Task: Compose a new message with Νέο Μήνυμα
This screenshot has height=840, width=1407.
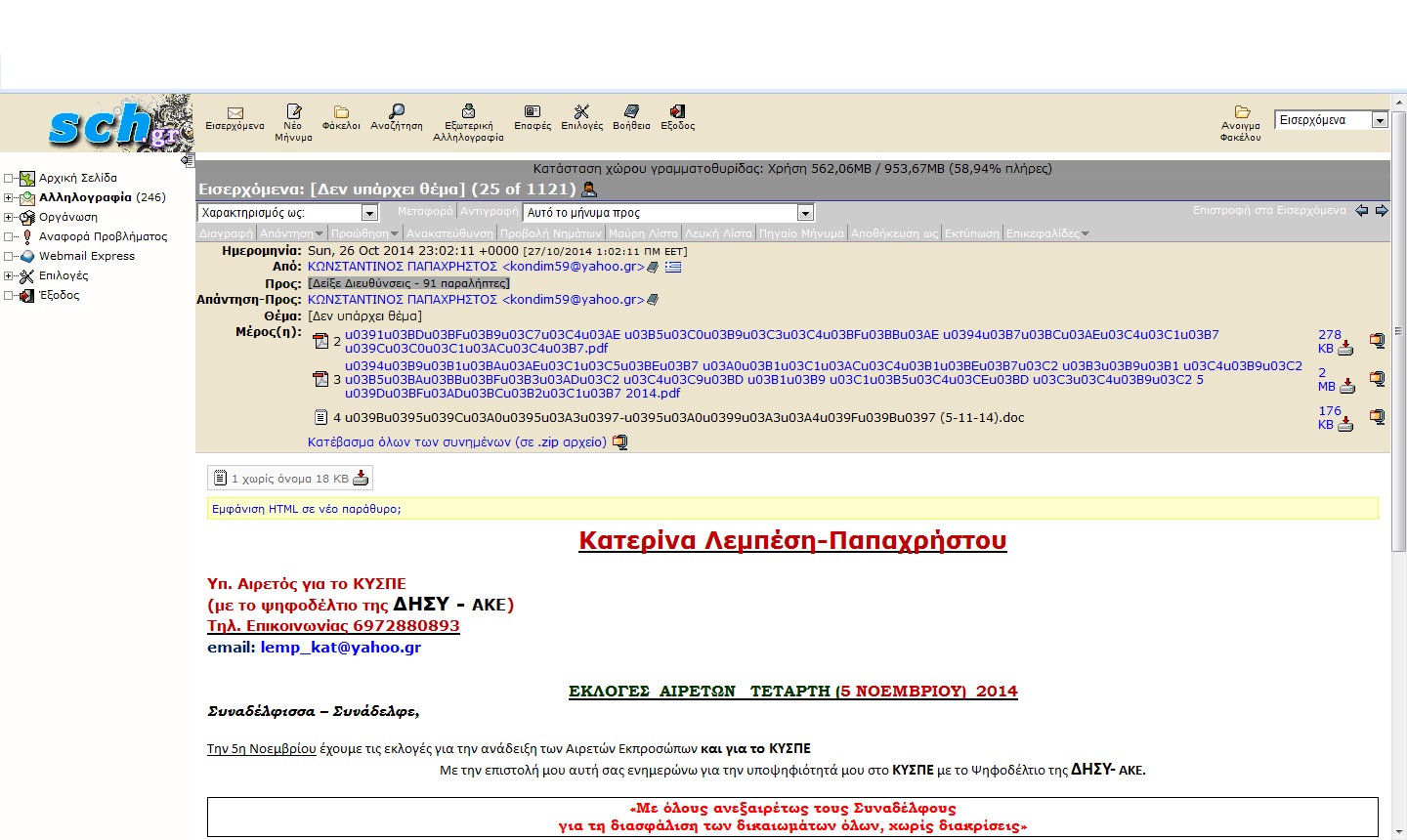Action: [293, 112]
